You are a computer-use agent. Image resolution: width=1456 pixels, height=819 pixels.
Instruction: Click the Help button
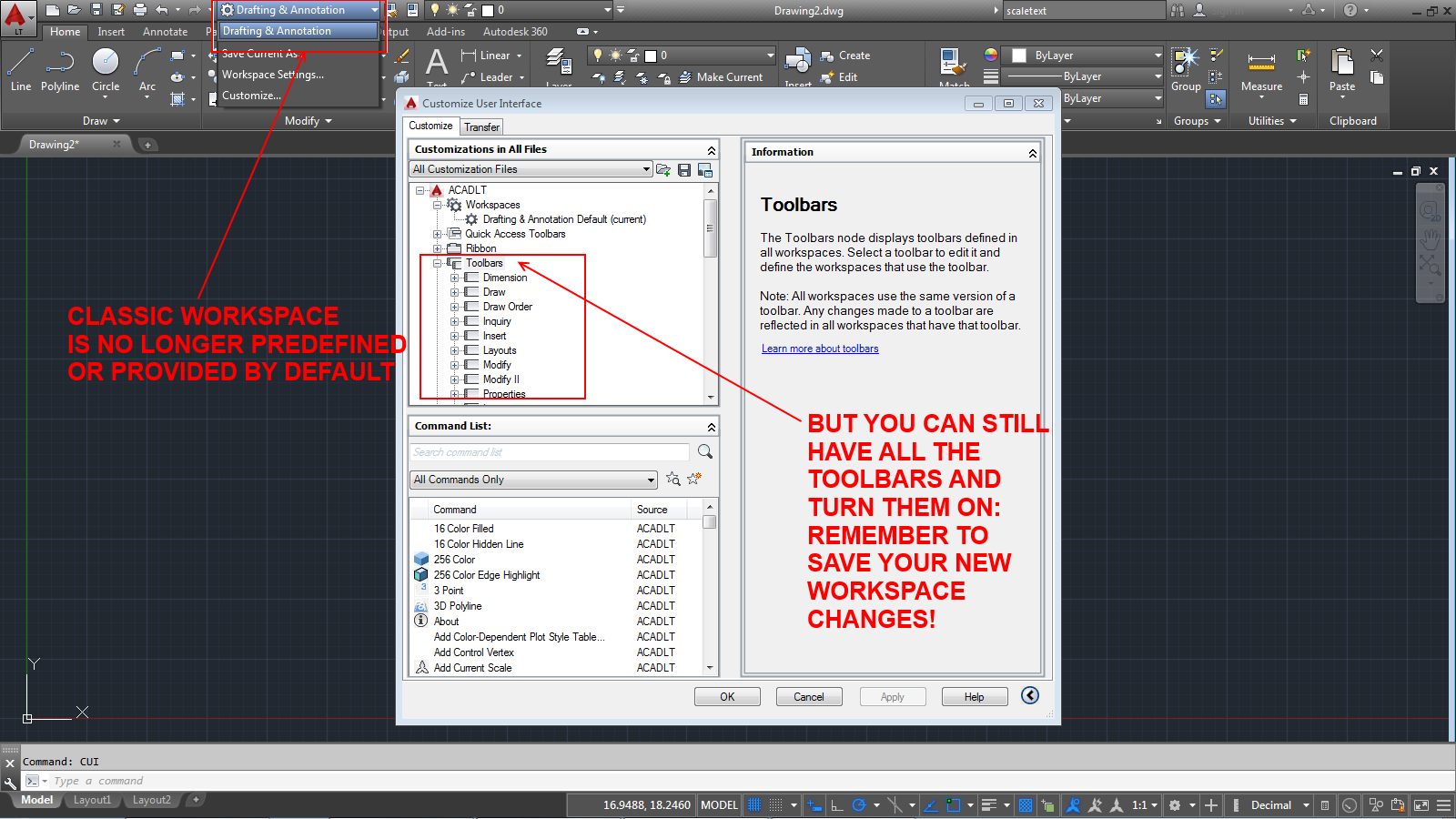point(975,697)
